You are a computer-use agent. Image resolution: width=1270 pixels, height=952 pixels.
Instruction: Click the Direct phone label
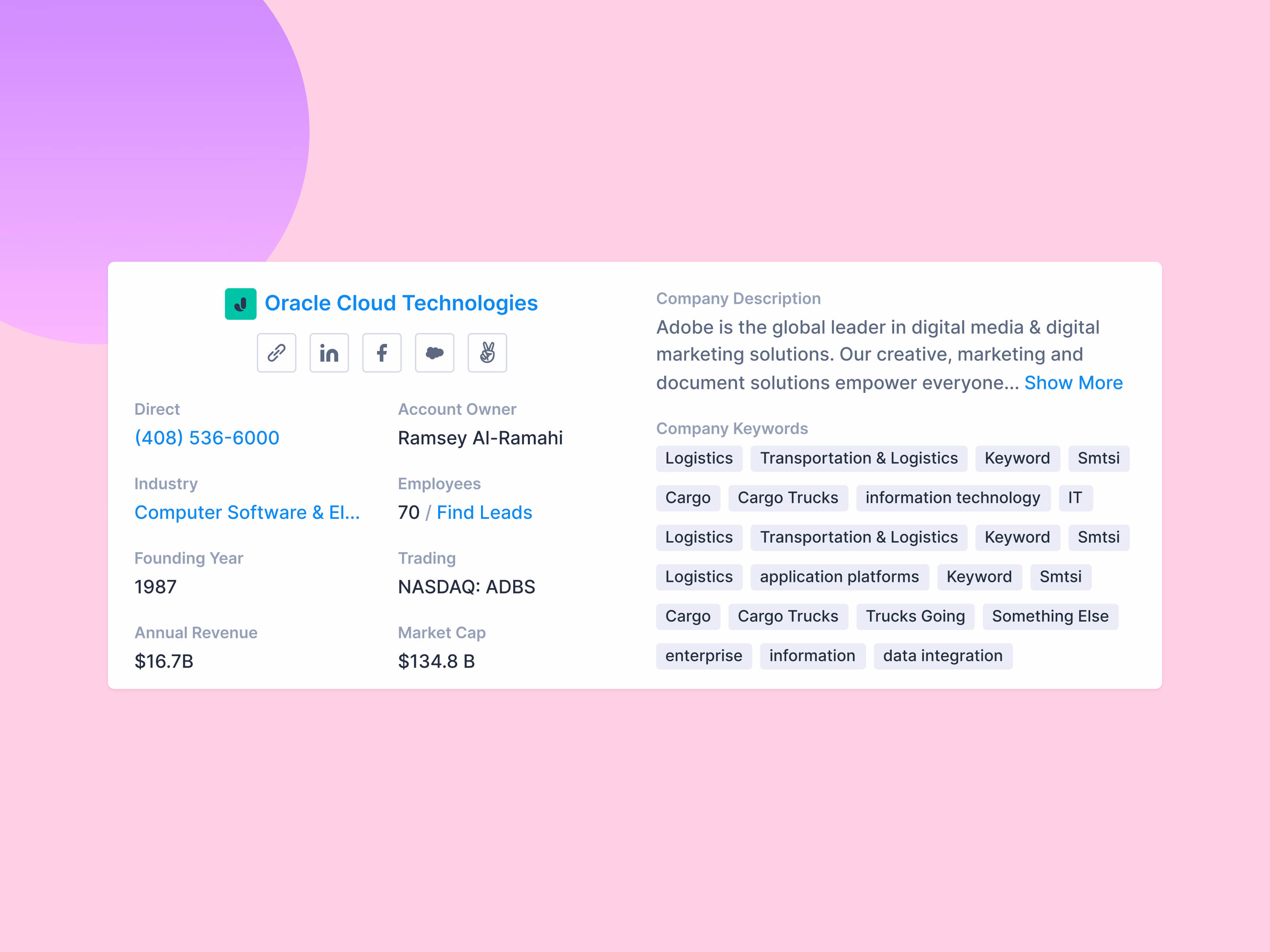tap(157, 409)
